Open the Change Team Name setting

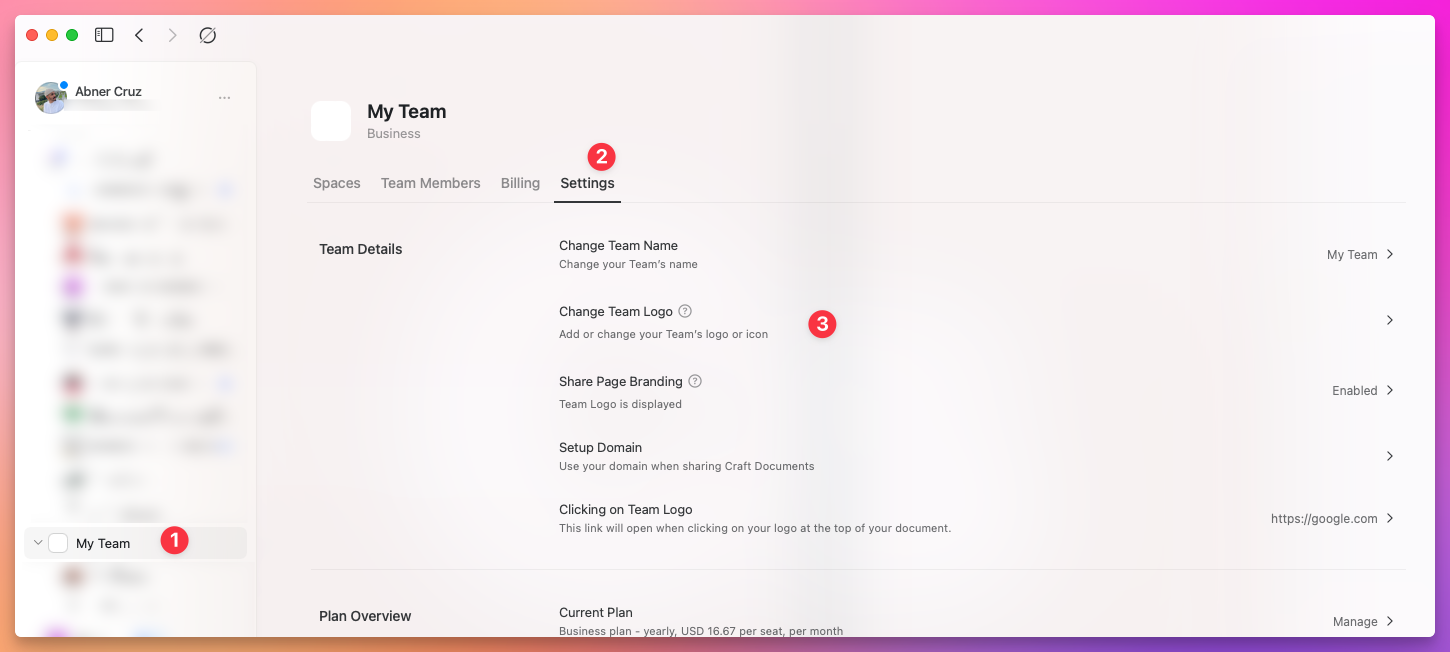point(977,255)
